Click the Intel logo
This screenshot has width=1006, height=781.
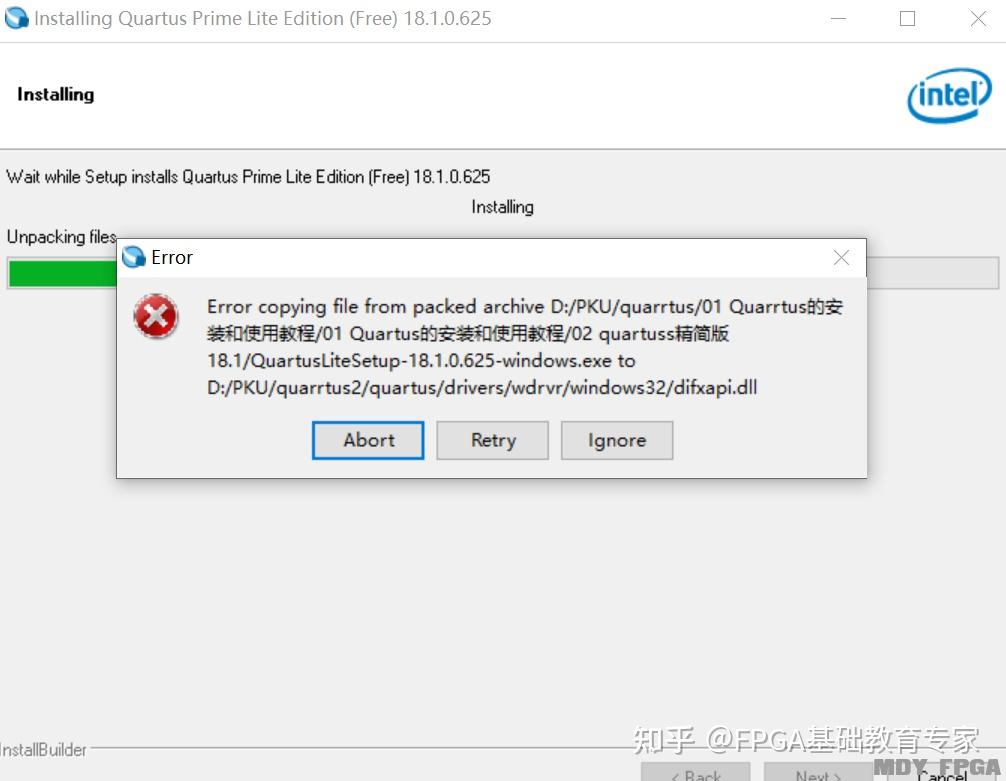click(x=949, y=96)
